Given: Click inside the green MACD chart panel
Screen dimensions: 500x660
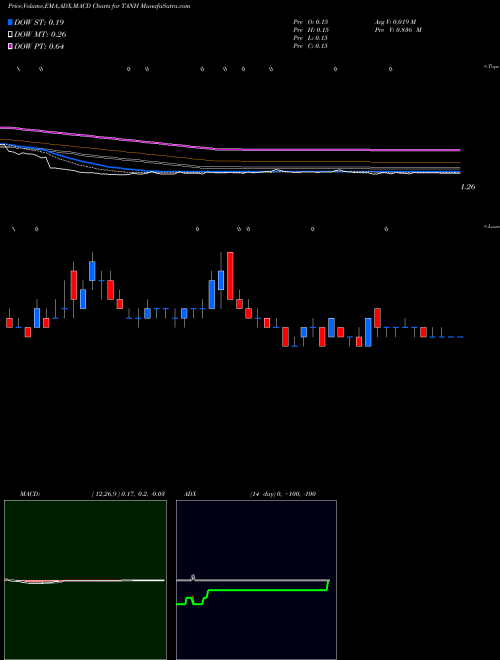Looking at the screenshot, I should 85,580.
